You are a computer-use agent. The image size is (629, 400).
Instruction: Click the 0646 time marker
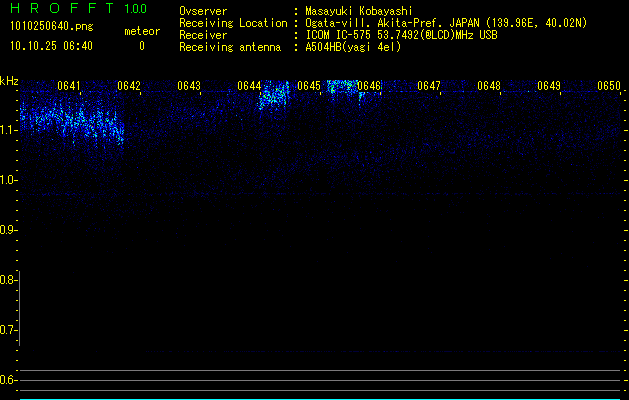point(369,86)
